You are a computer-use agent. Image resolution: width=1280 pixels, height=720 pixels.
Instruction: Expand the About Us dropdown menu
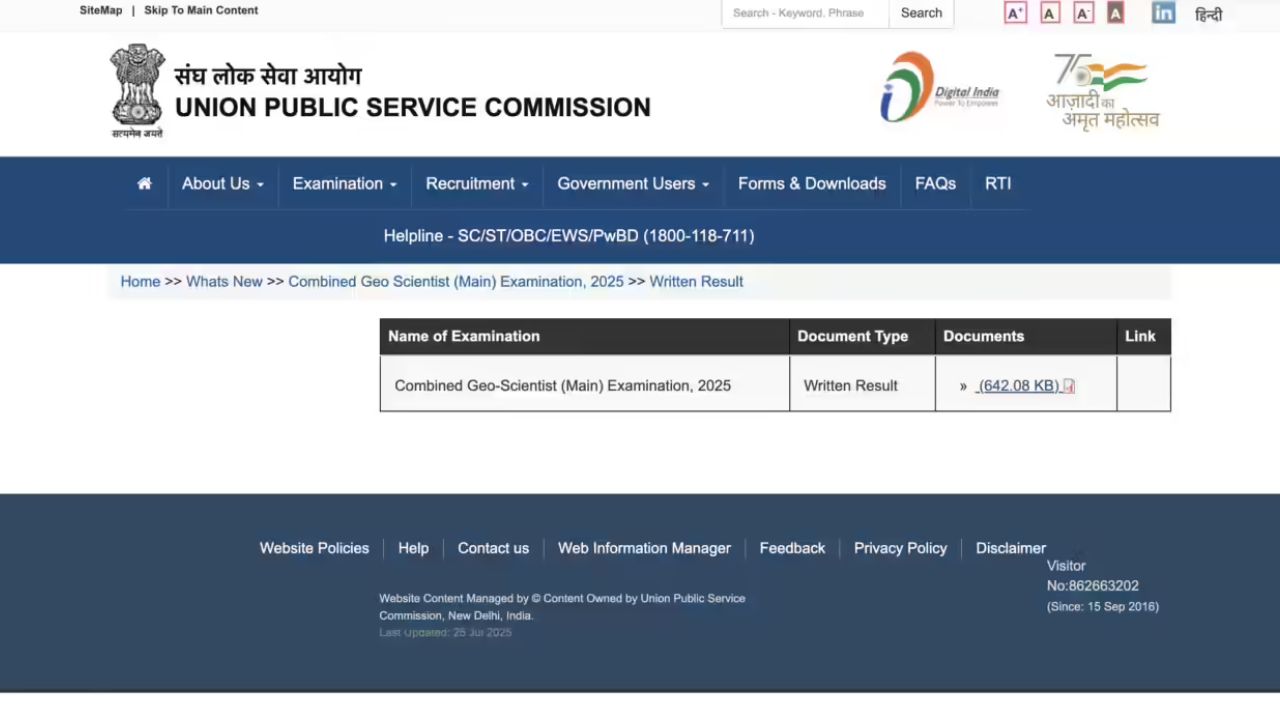(223, 184)
